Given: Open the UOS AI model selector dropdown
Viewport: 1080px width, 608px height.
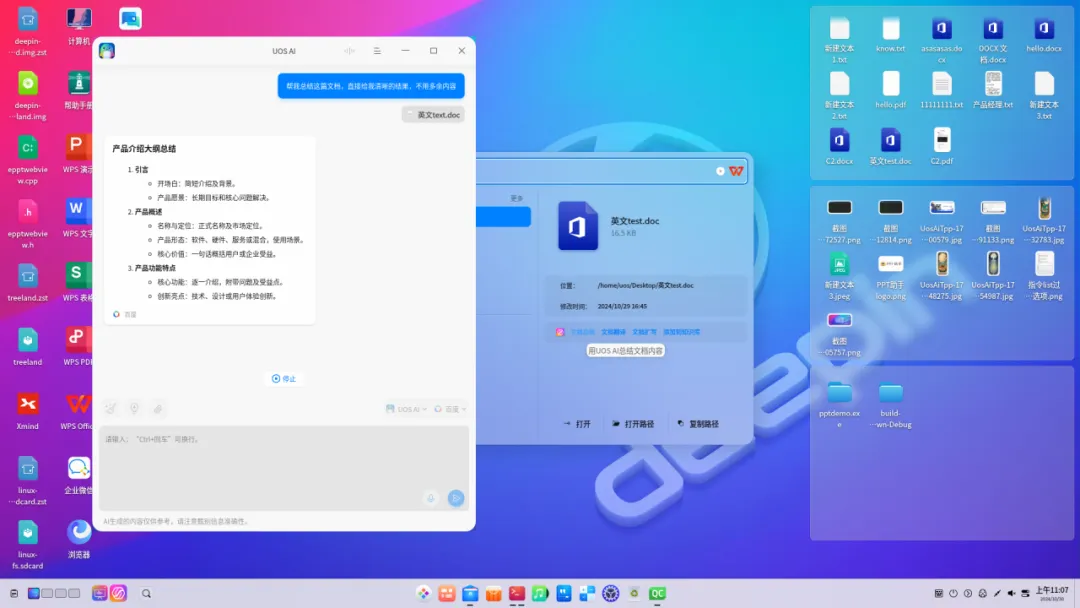Looking at the screenshot, I should (407, 407).
